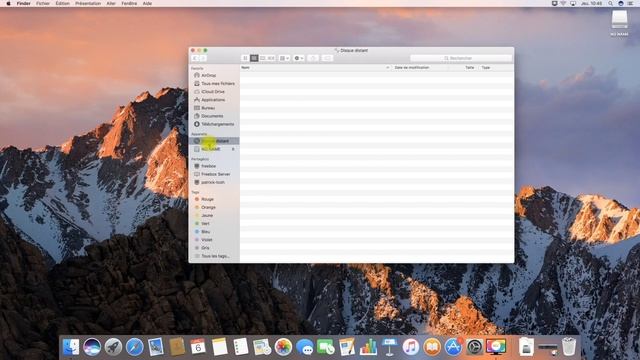Open Finder from the Dock
The width and height of the screenshot is (640, 360).
[71, 347]
